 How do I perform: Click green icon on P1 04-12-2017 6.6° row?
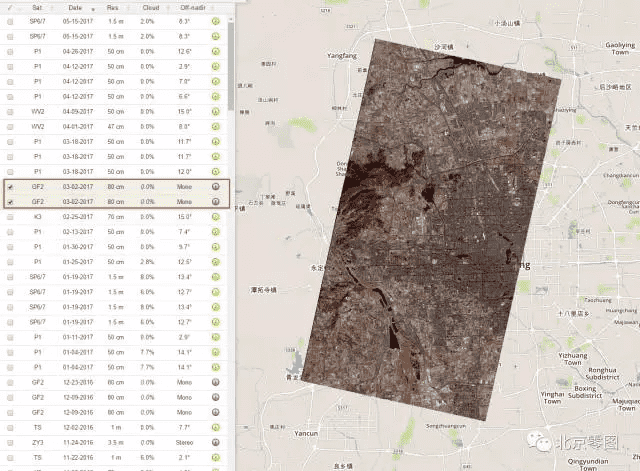pos(216,97)
